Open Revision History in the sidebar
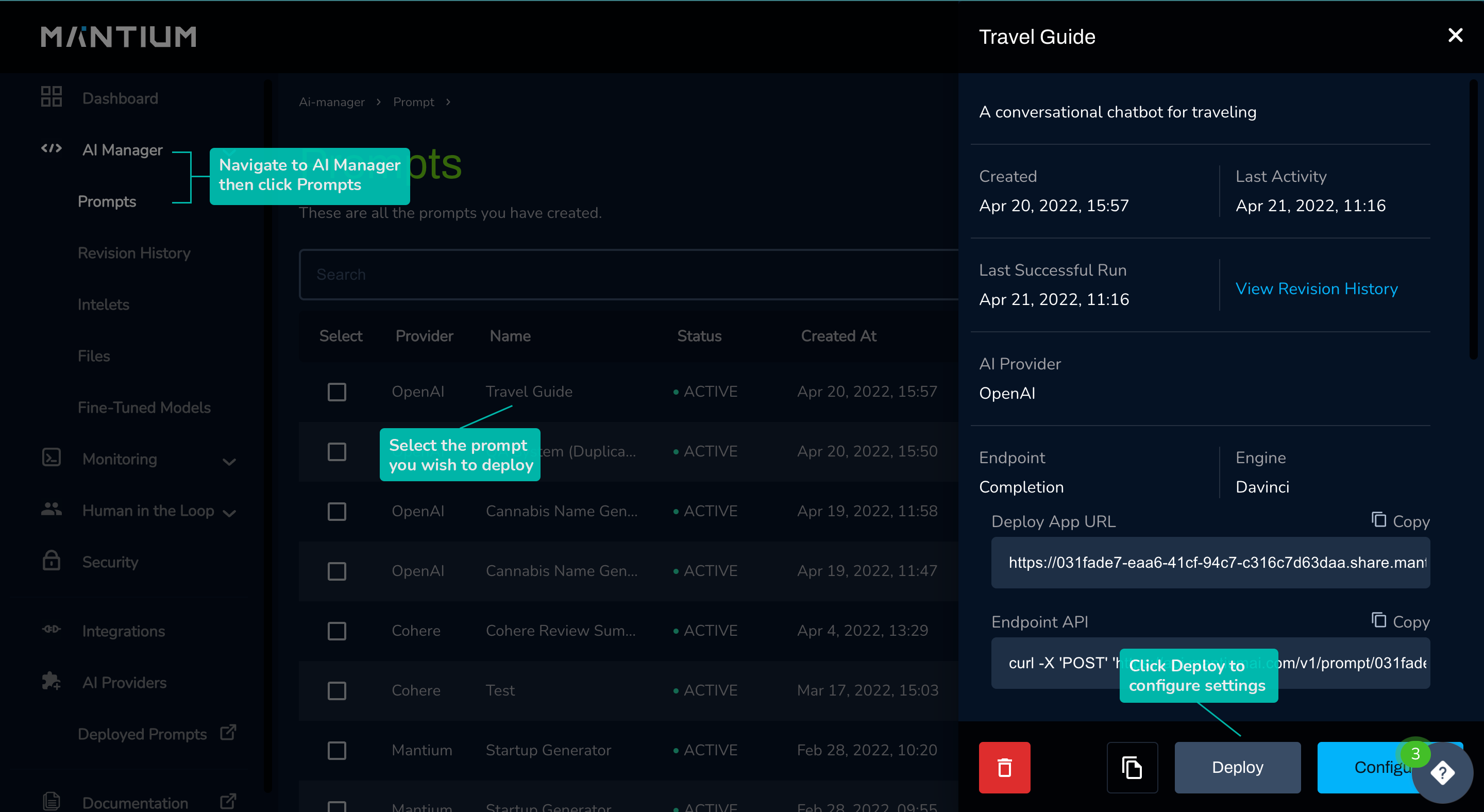Screen dimensions: 1484x812 click(x=133, y=253)
